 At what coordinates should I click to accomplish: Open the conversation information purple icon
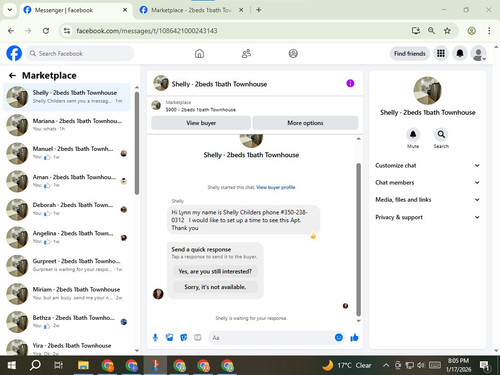tap(350, 83)
